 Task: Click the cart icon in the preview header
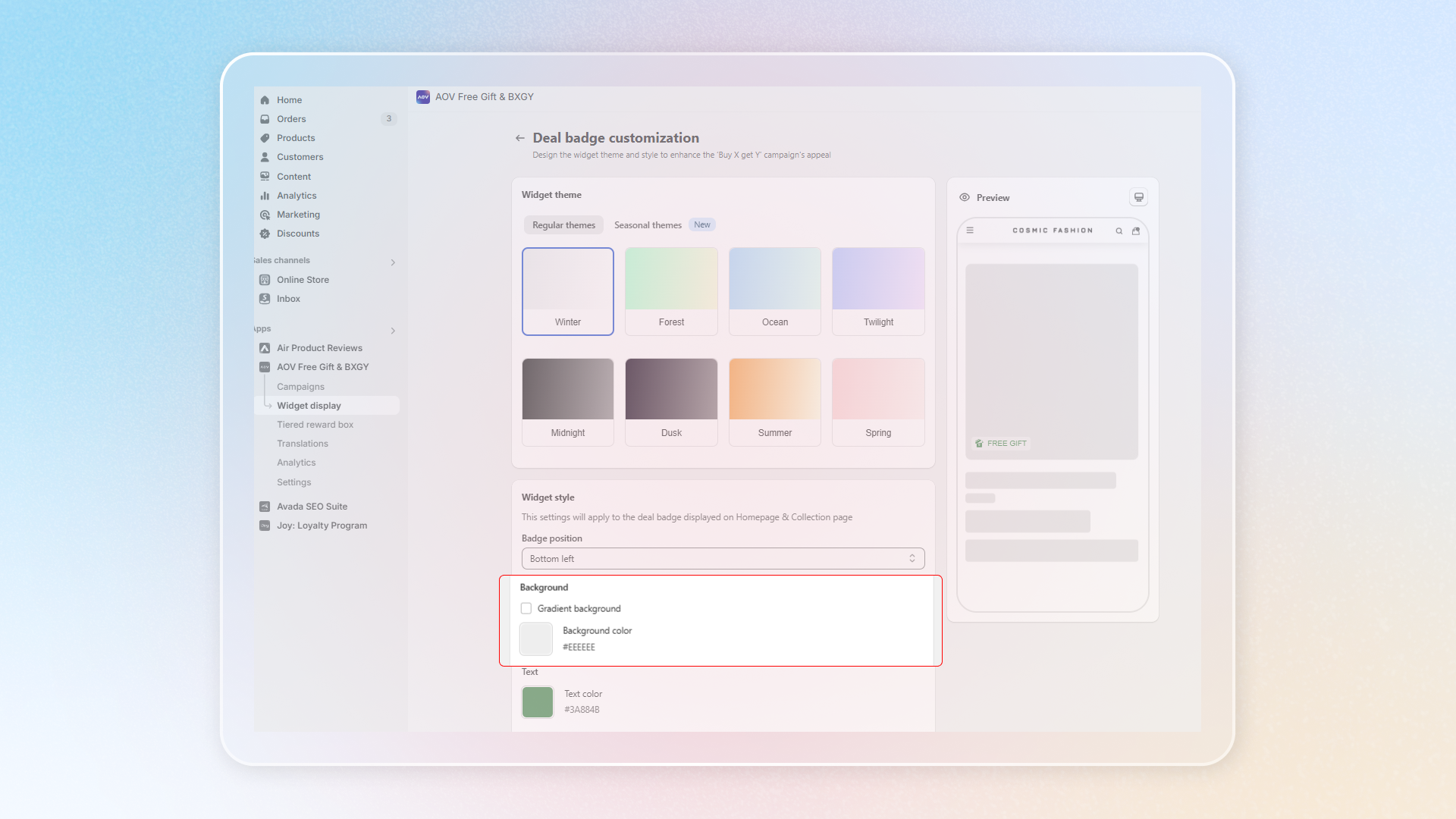coord(1136,231)
